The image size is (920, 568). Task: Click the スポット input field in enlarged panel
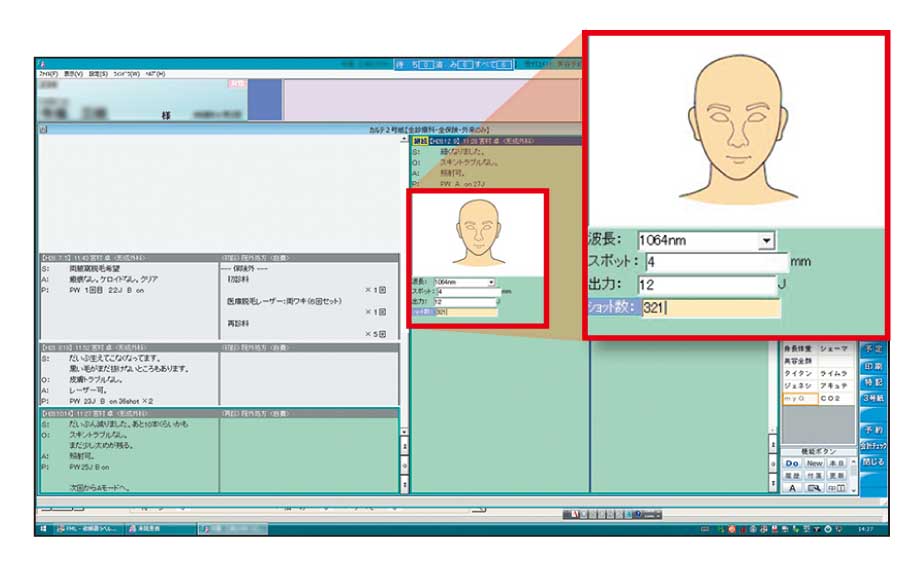pos(716,263)
